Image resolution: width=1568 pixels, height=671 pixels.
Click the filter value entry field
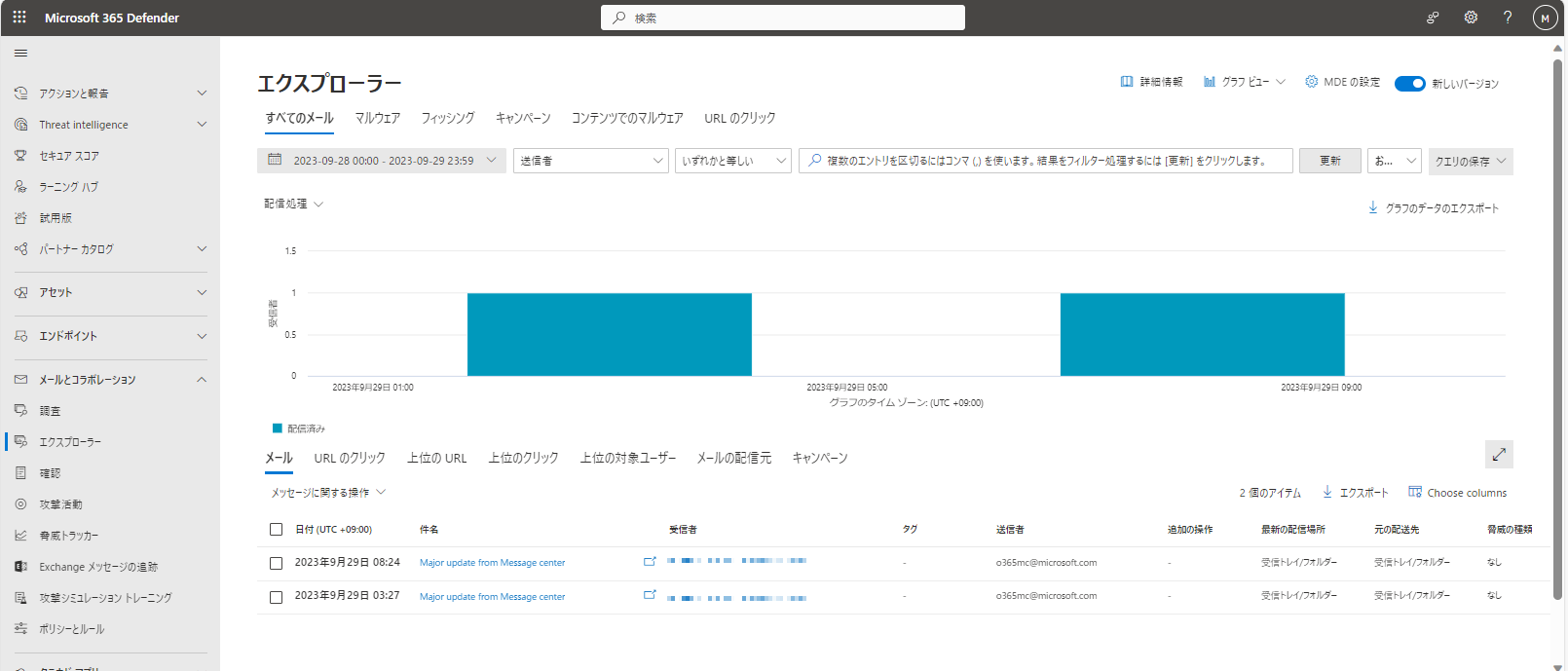tap(1046, 161)
